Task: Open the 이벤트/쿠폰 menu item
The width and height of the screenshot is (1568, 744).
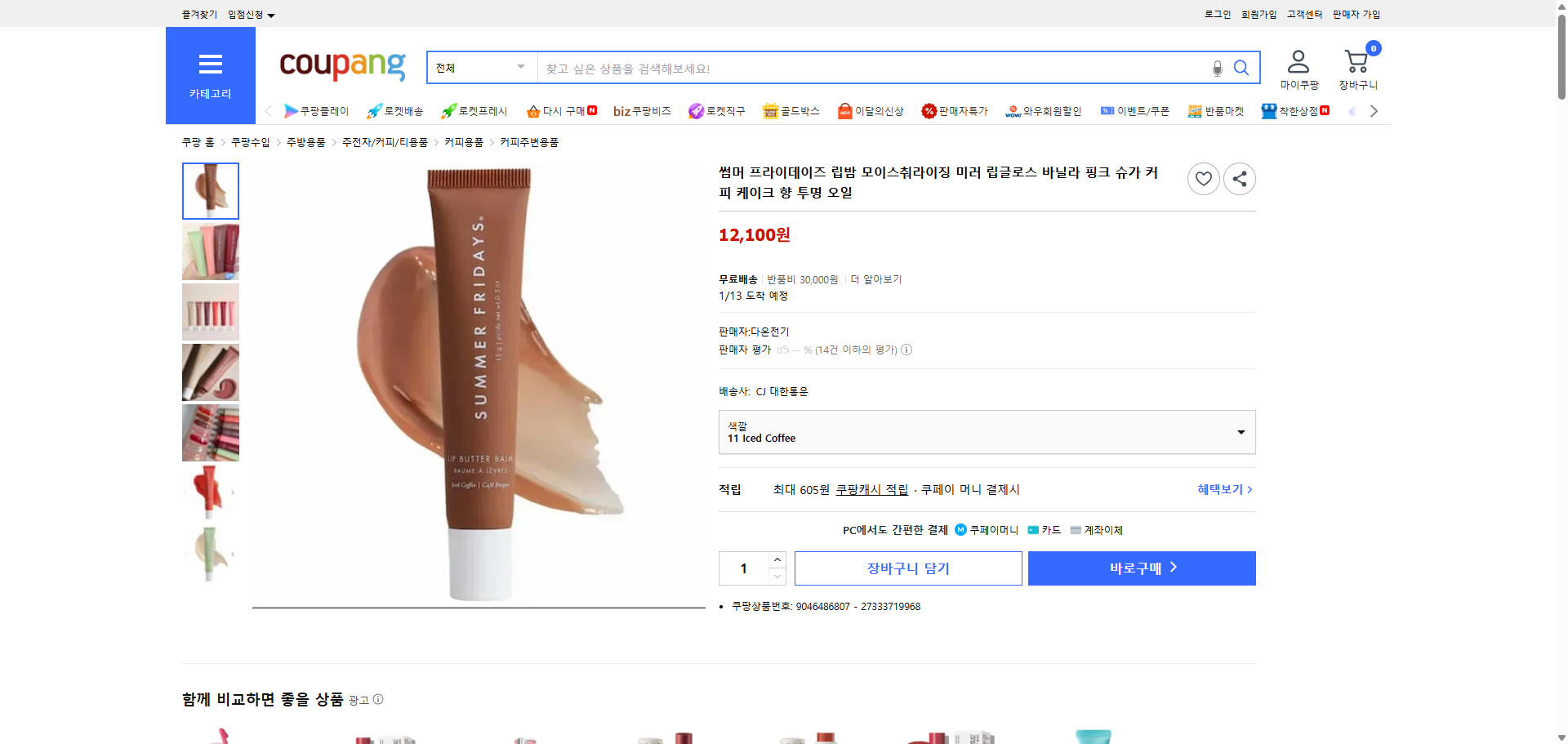Action: (1134, 110)
